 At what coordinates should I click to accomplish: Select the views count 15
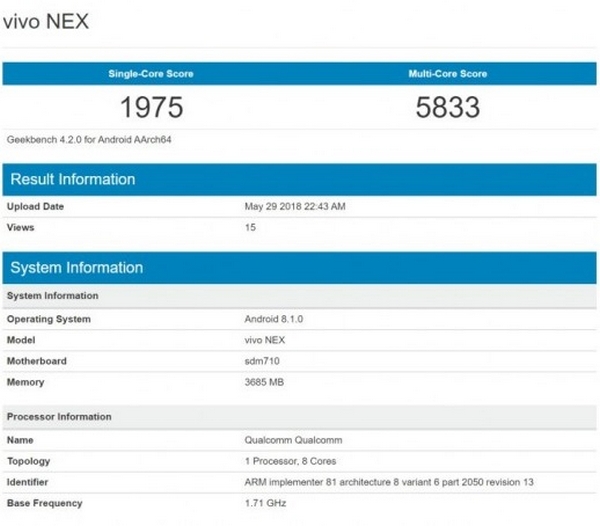[250, 228]
